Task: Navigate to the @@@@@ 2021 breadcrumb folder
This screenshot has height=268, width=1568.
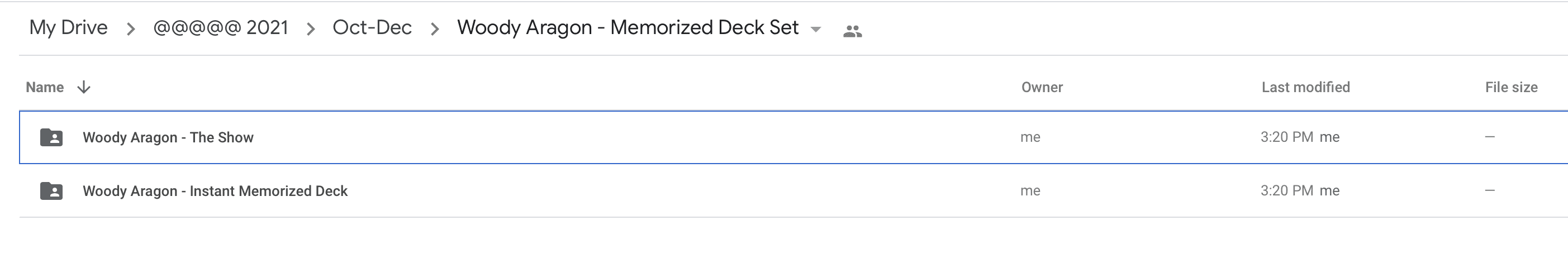Action: tap(220, 27)
